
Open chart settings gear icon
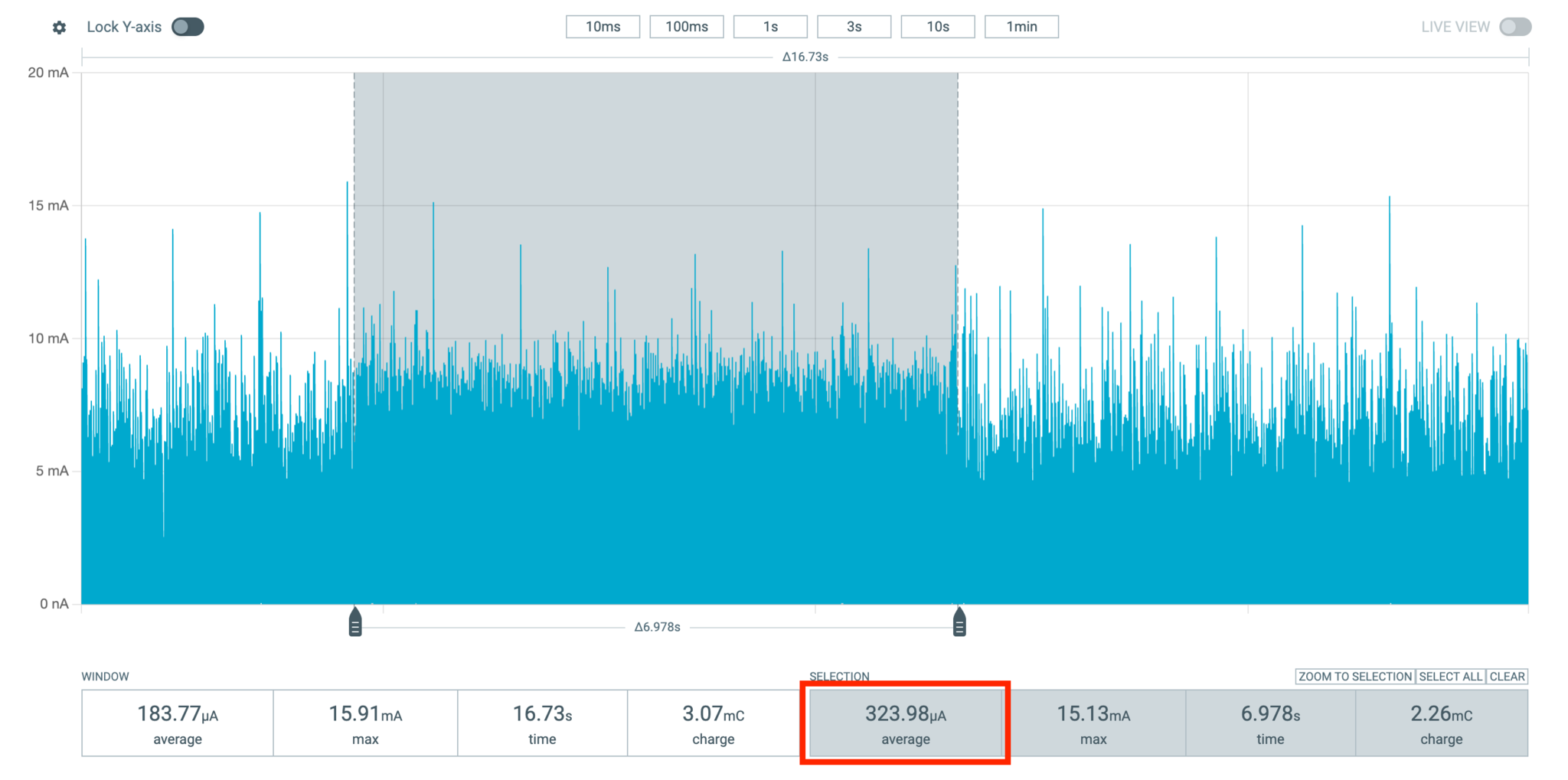pos(59,28)
